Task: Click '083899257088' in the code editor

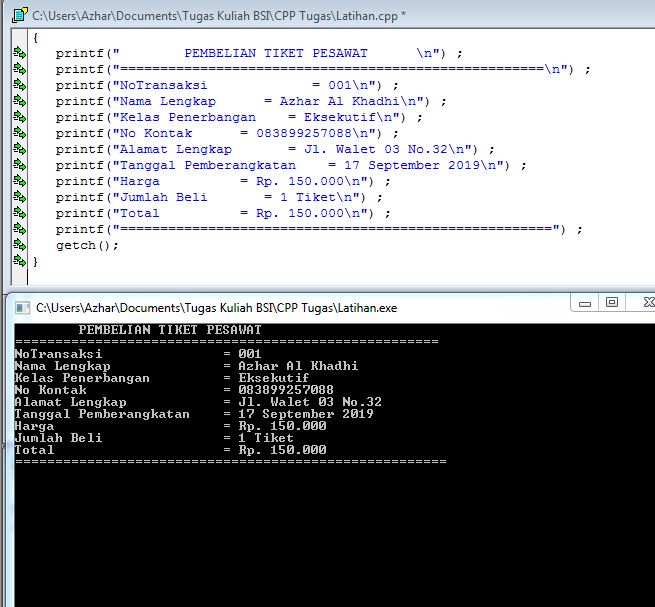Action: (x=304, y=133)
